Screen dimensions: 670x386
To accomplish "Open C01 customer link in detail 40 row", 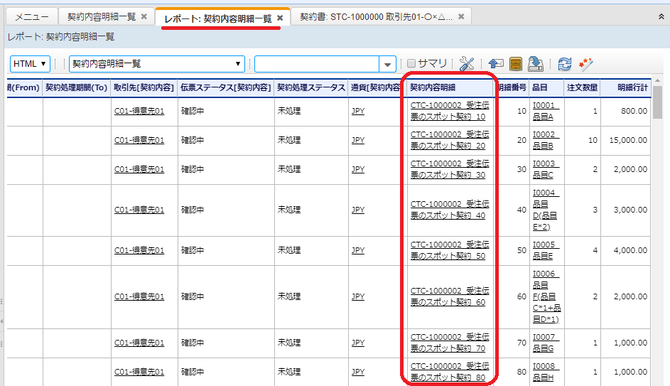I will pos(139,209).
